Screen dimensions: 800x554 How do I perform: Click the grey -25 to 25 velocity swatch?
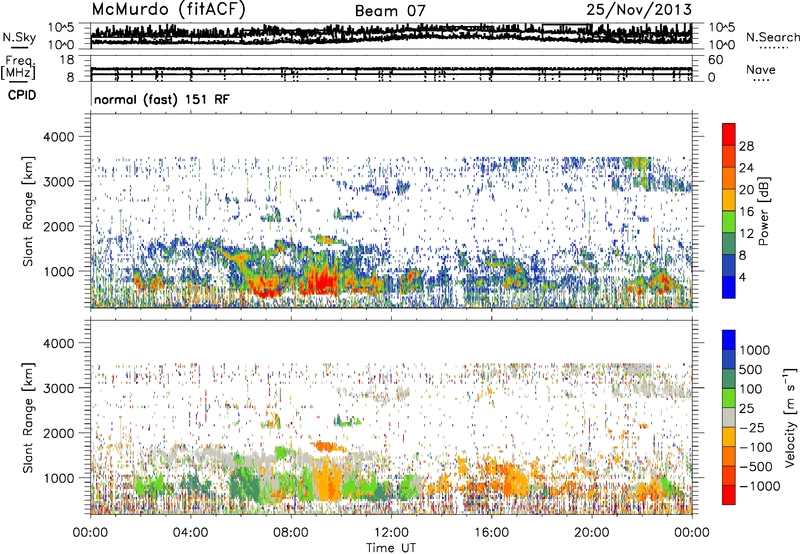click(729, 417)
